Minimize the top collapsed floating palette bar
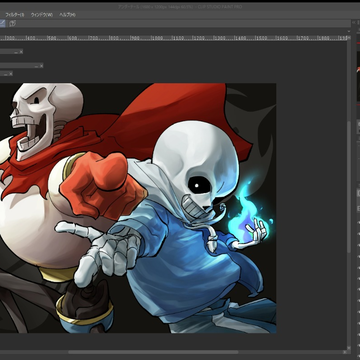The height and width of the screenshot is (360, 360). (x=17, y=52)
